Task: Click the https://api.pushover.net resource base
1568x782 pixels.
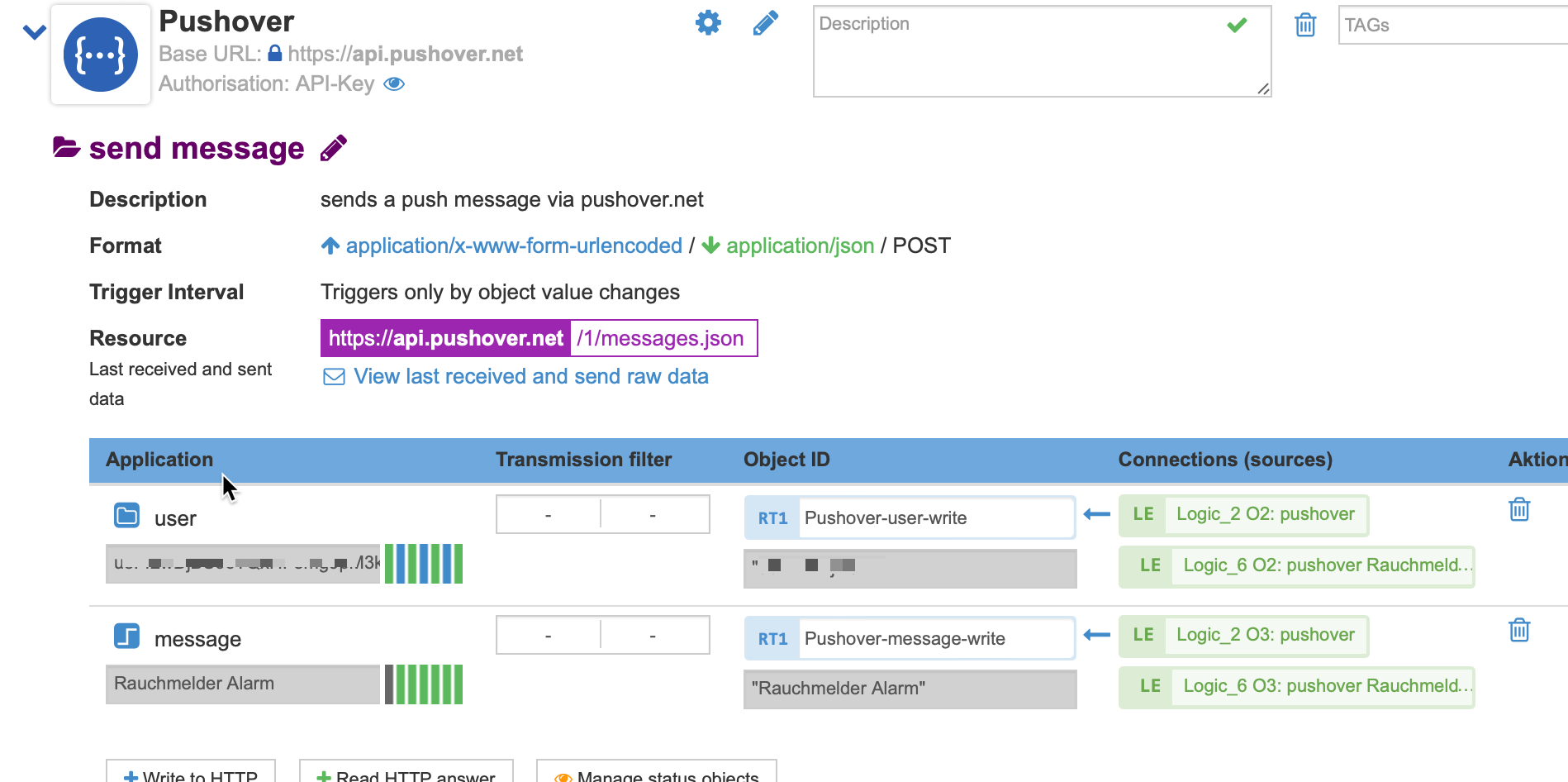Action: click(446, 338)
